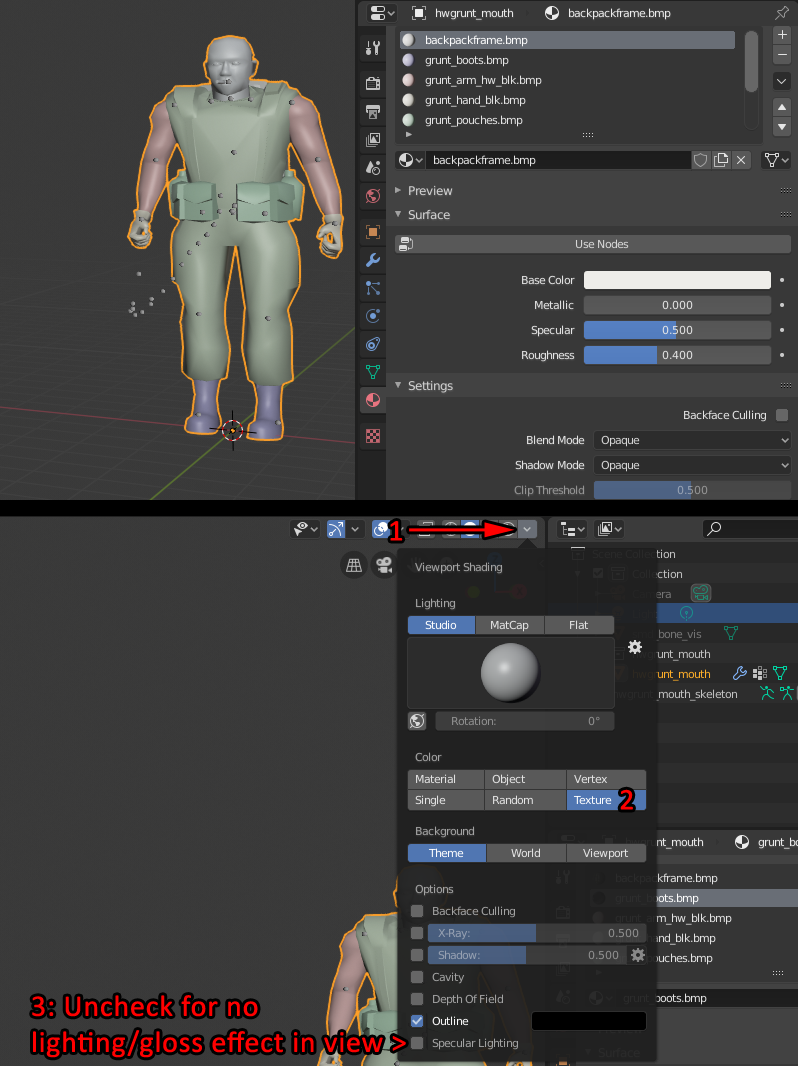
Task: Remove the selected material slot
Action: 782,54
